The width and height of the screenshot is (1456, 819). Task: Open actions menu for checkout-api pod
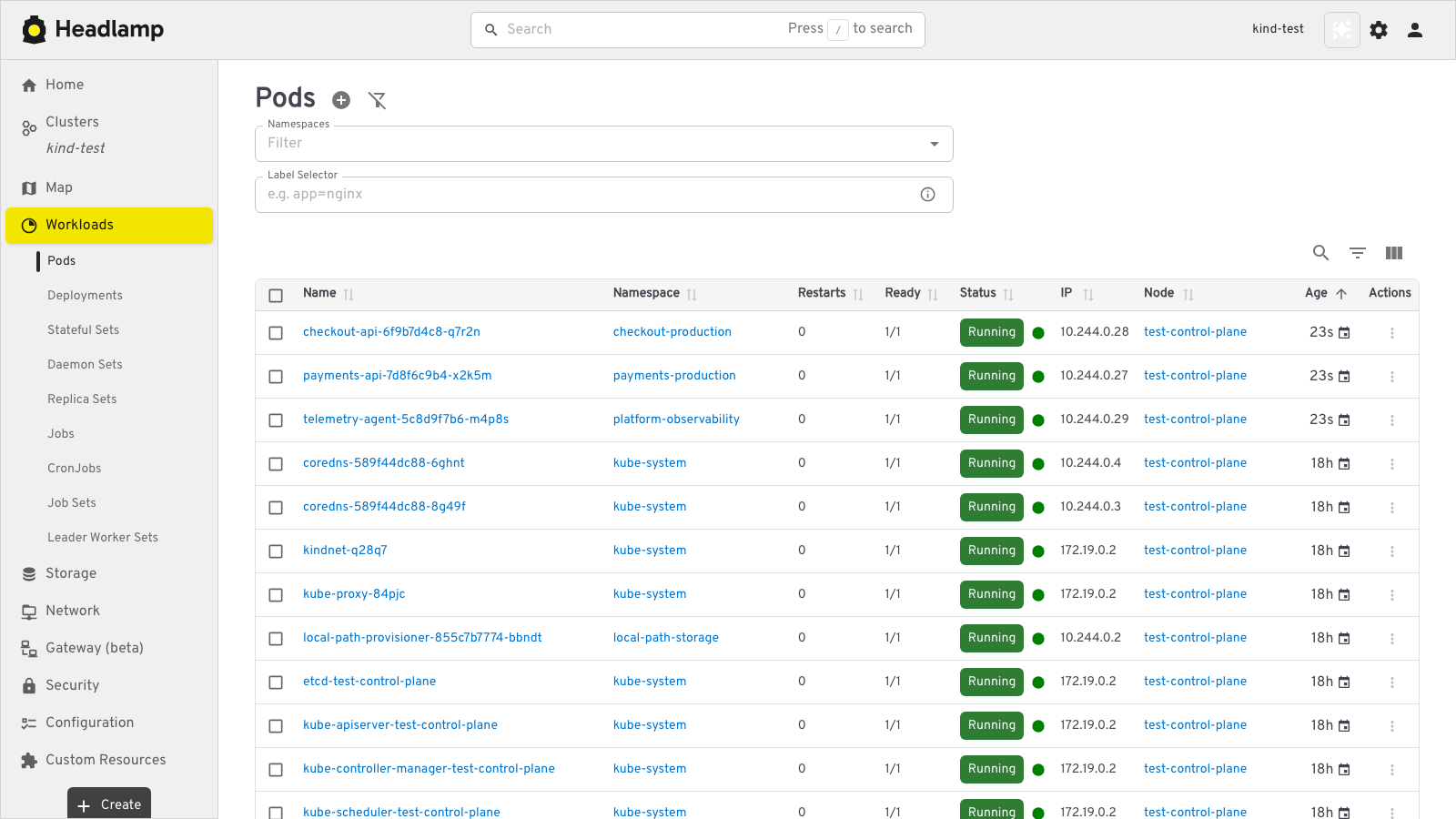[x=1392, y=333]
